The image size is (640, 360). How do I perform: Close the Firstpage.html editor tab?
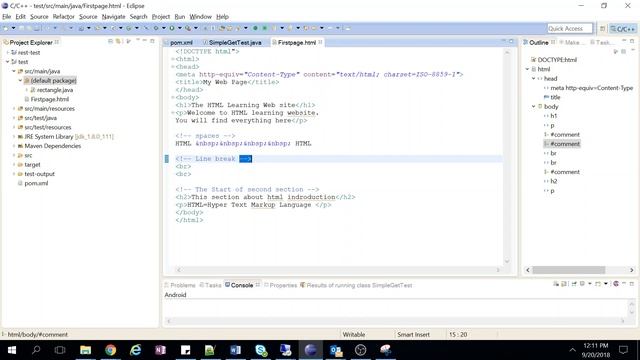coord(320,42)
